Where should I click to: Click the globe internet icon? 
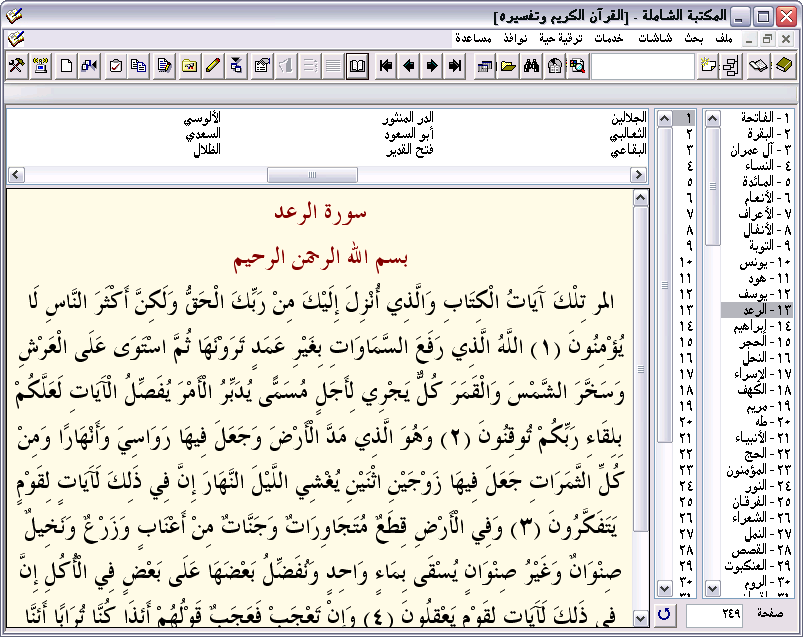pos(553,64)
